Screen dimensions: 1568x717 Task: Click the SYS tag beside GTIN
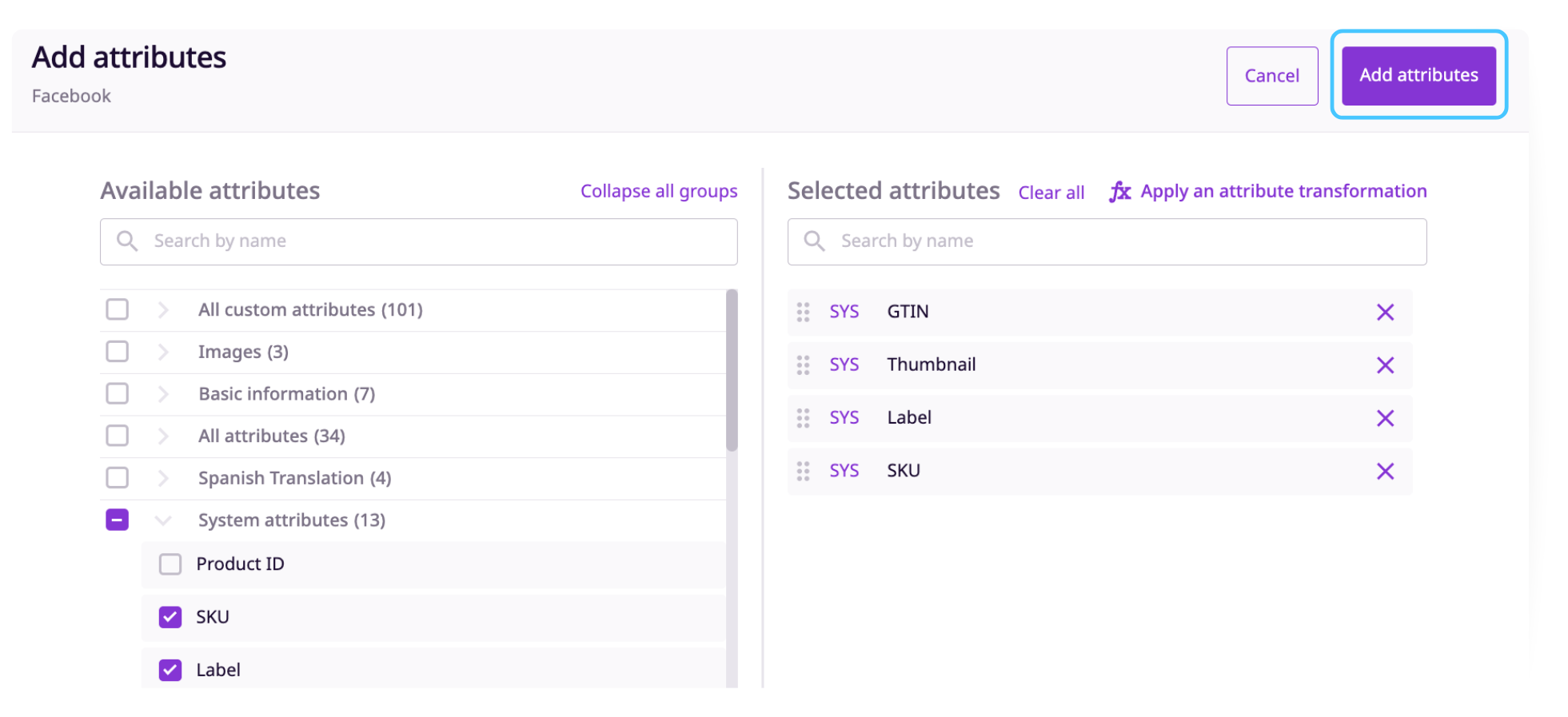tap(844, 312)
